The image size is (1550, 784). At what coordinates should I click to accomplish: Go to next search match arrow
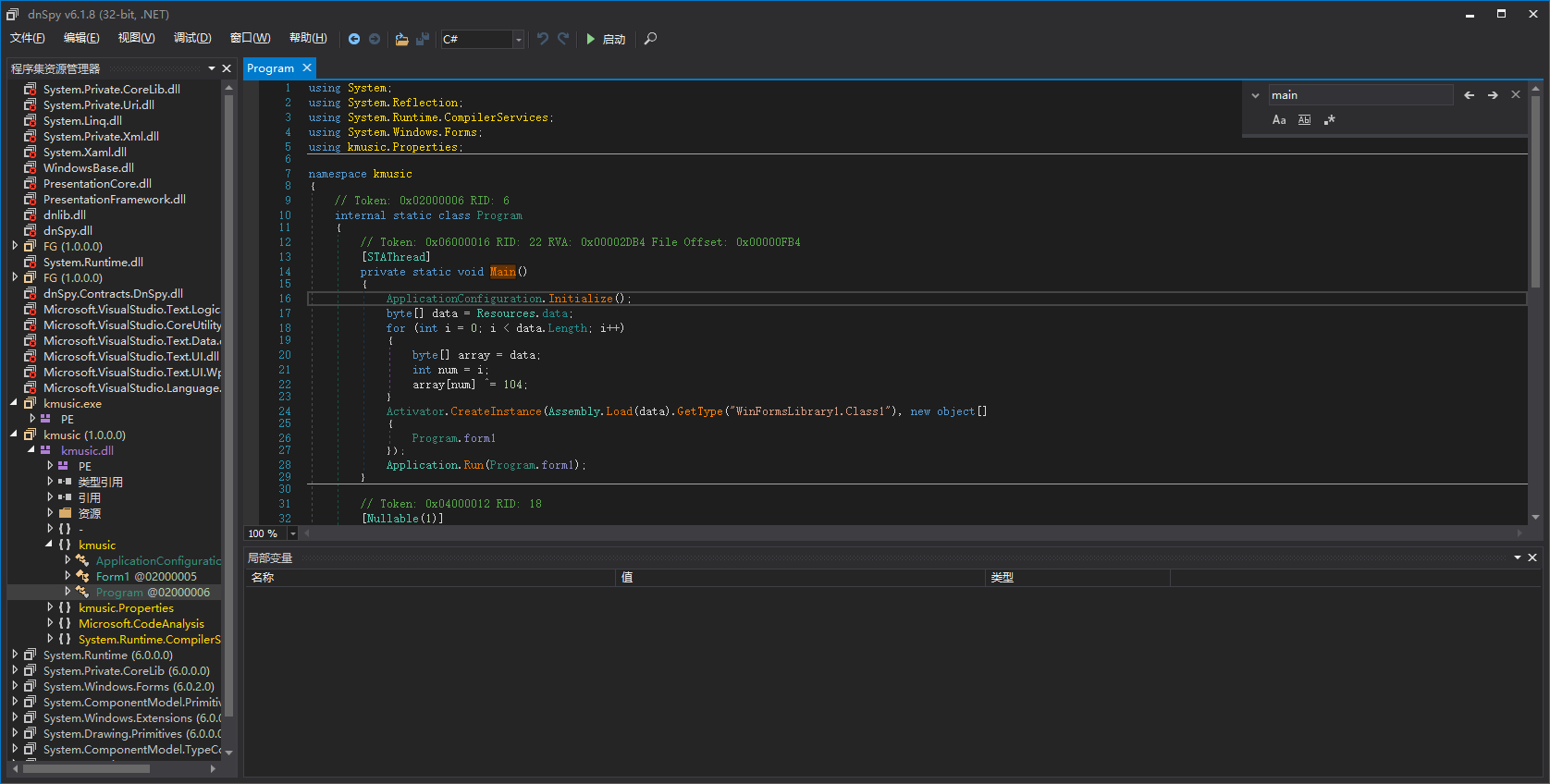point(1493,95)
